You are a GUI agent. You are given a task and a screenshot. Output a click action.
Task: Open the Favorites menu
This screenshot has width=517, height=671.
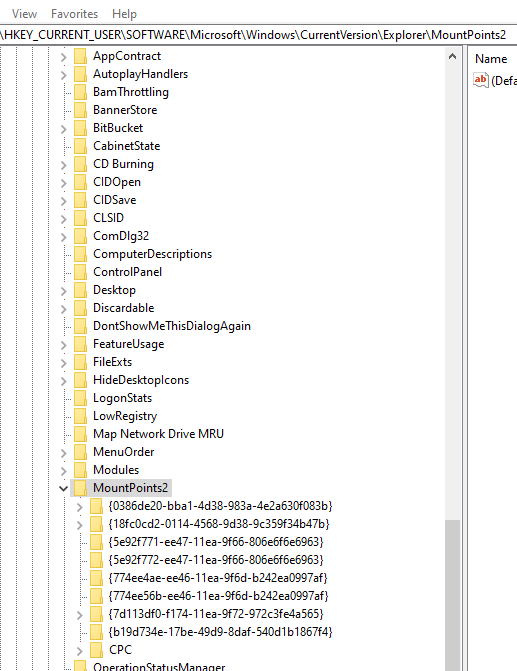click(x=74, y=14)
